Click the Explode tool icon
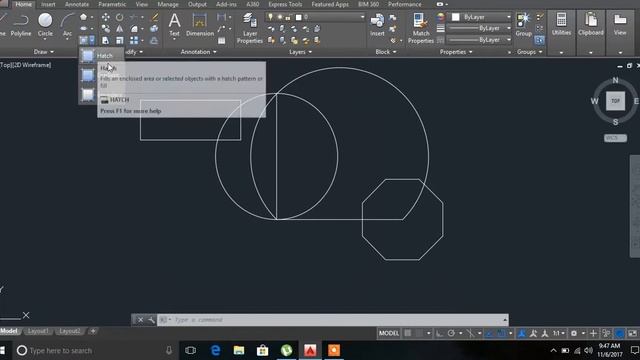The height and width of the screenshot is (360, 640). point(154,29)
